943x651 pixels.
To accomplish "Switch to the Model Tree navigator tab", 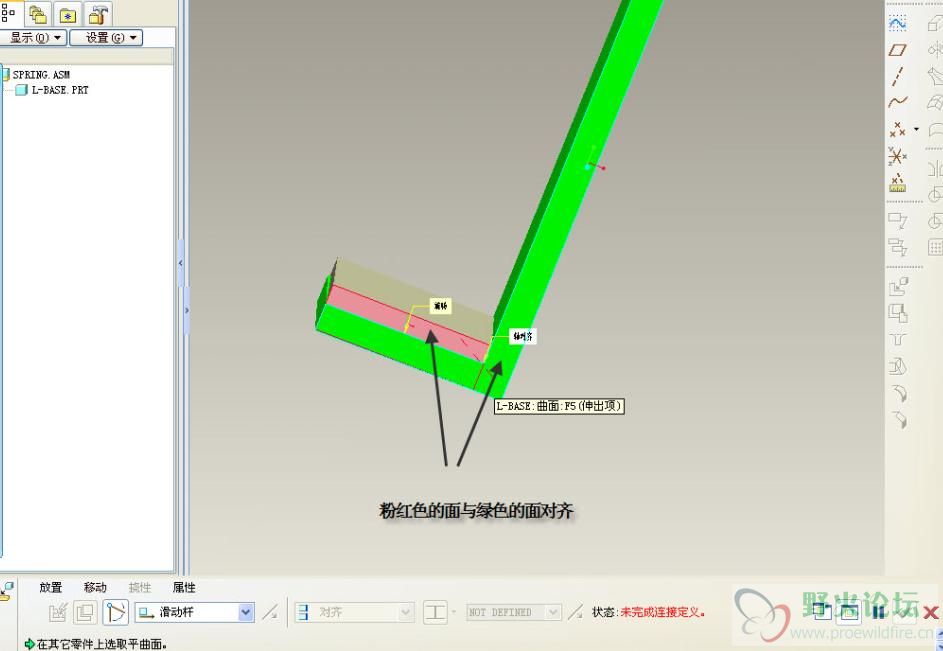I will tap(8, 13).
